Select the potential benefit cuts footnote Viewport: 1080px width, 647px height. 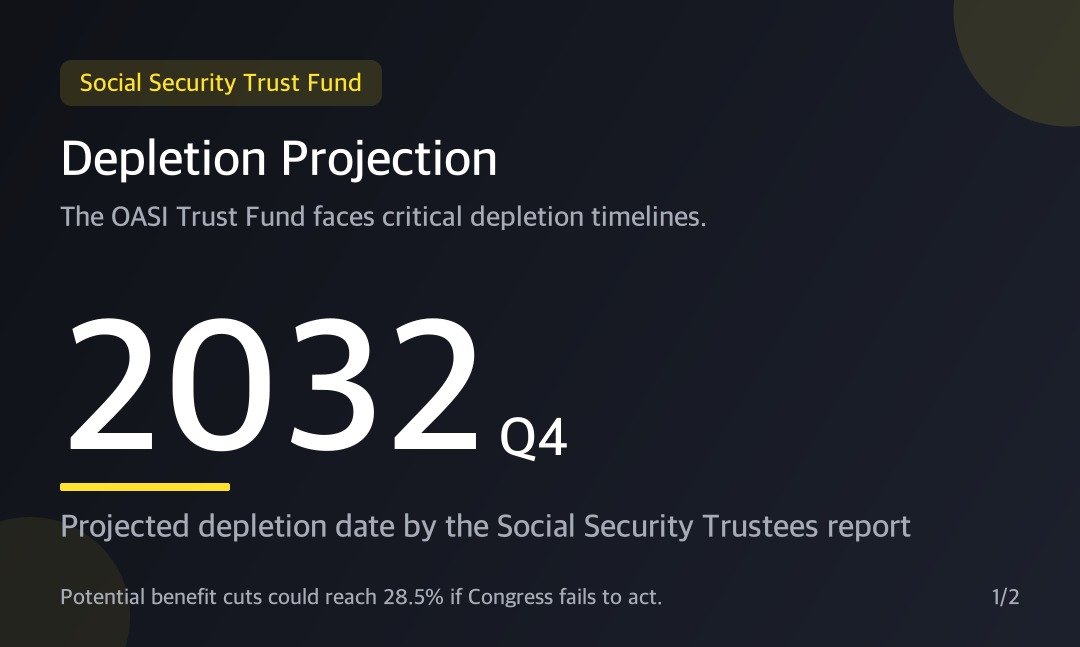tap(361, 597)
